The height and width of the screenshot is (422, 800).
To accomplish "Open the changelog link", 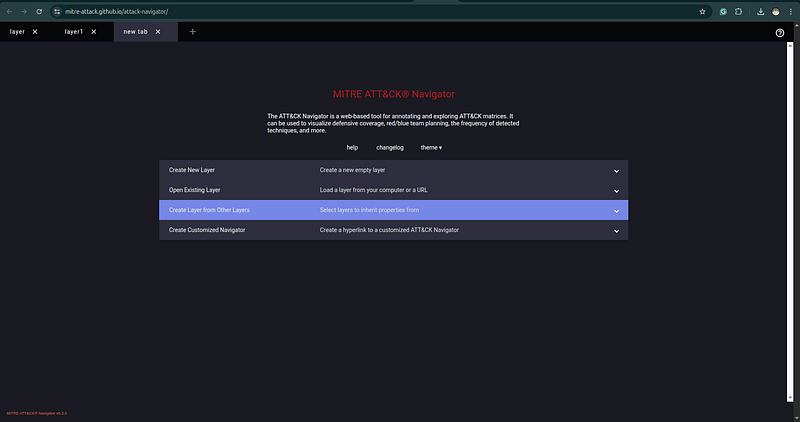I will [x=390, y=147].
